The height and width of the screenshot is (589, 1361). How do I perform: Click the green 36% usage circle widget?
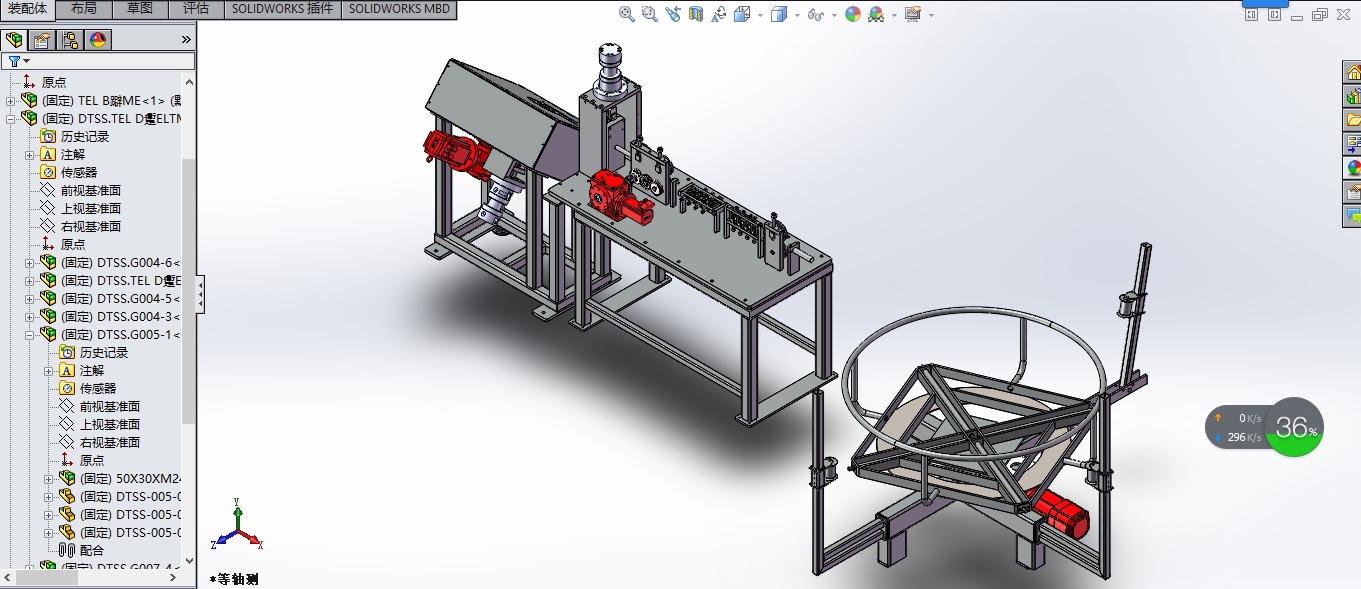(1294, 427)
